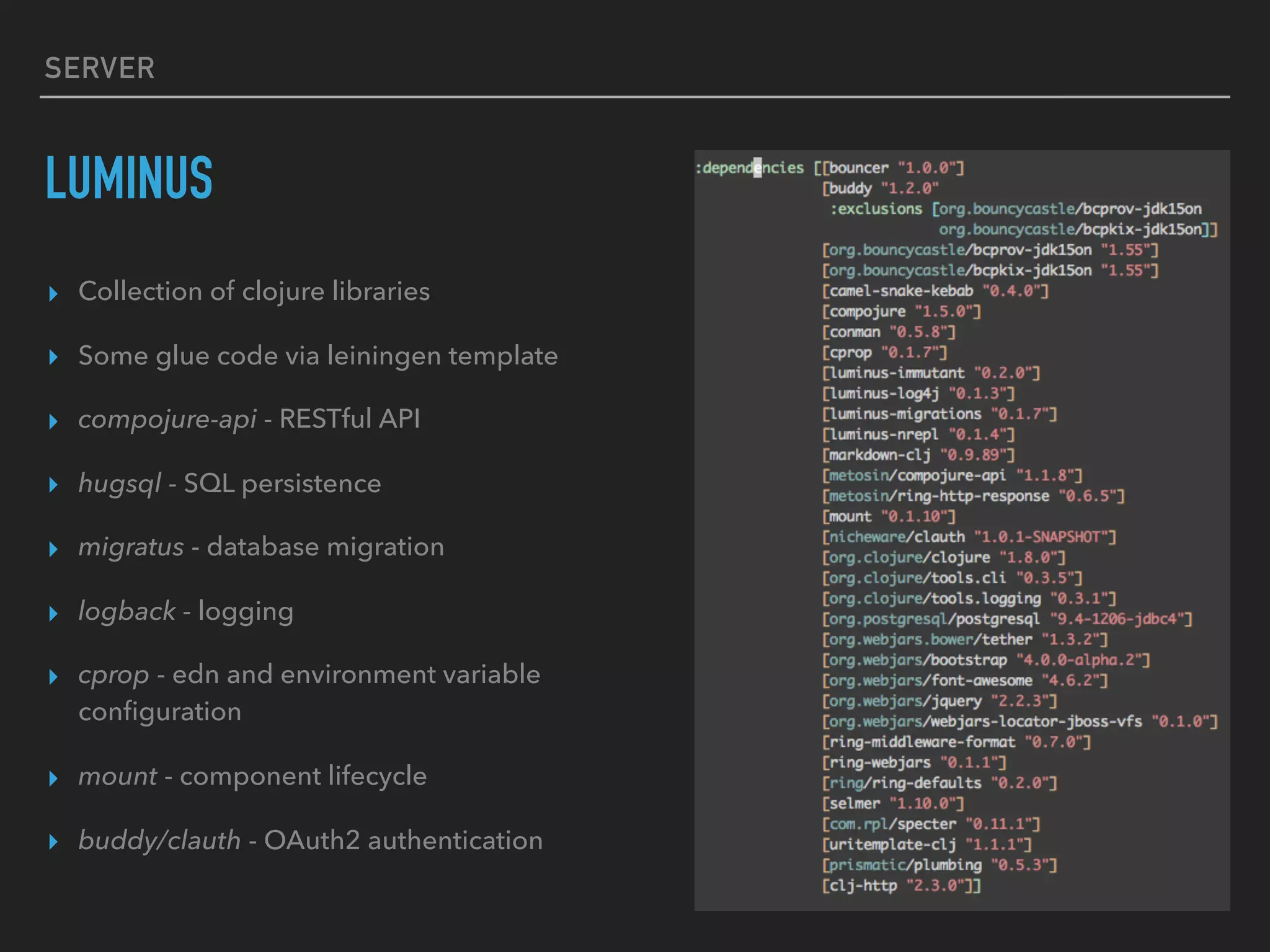Viewport: 1270px width, 952px height.
Task: Click 'cprop - edn and environment variable' text
Action: point(309,675)
